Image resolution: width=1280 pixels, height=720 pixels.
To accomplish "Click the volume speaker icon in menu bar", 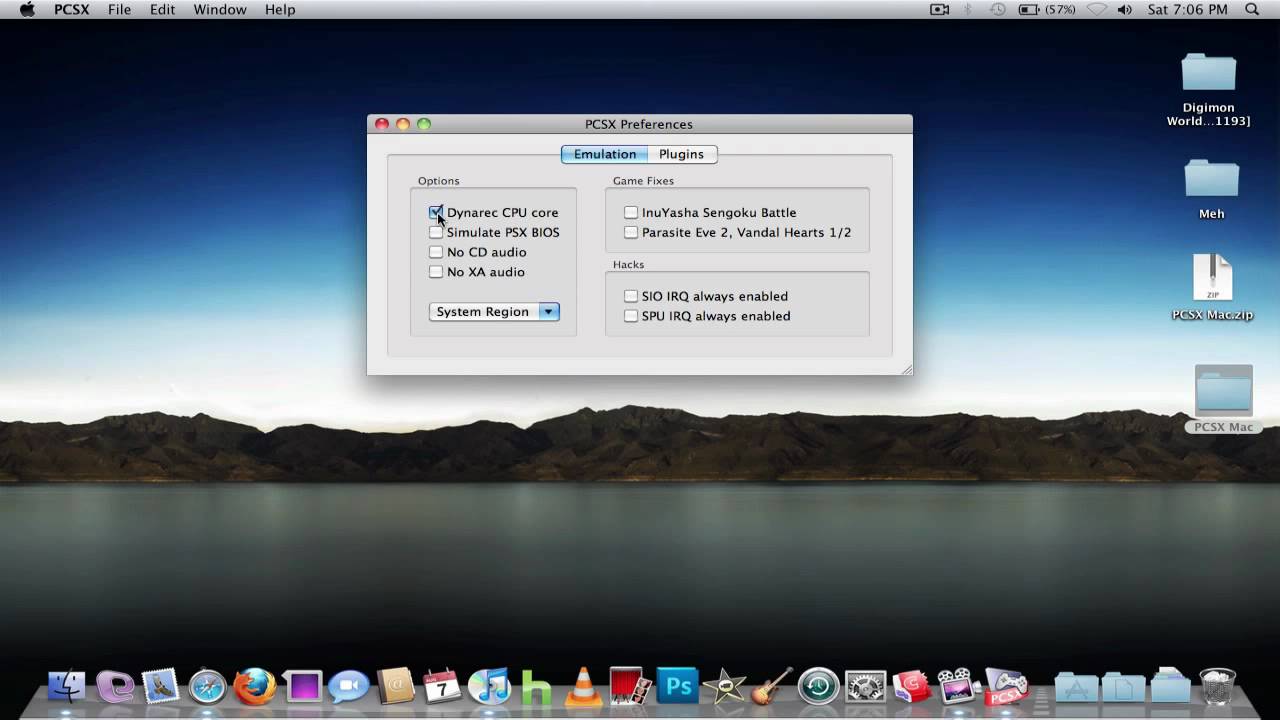I will (1125, 9).
